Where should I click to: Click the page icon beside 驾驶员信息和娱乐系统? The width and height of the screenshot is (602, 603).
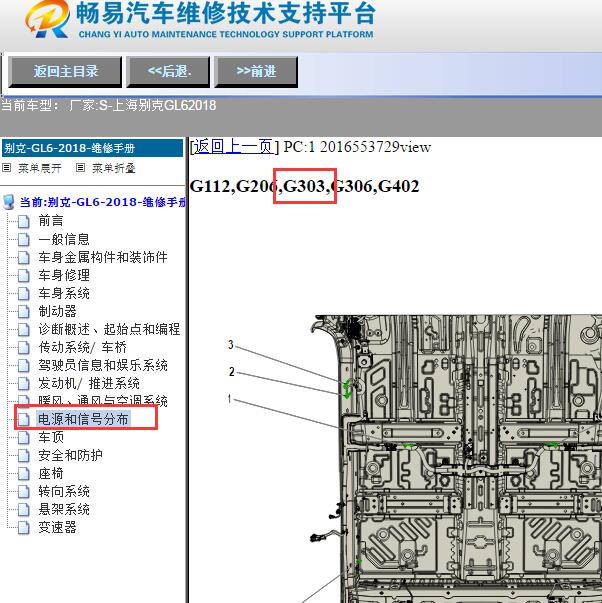(x=24, y=366)
